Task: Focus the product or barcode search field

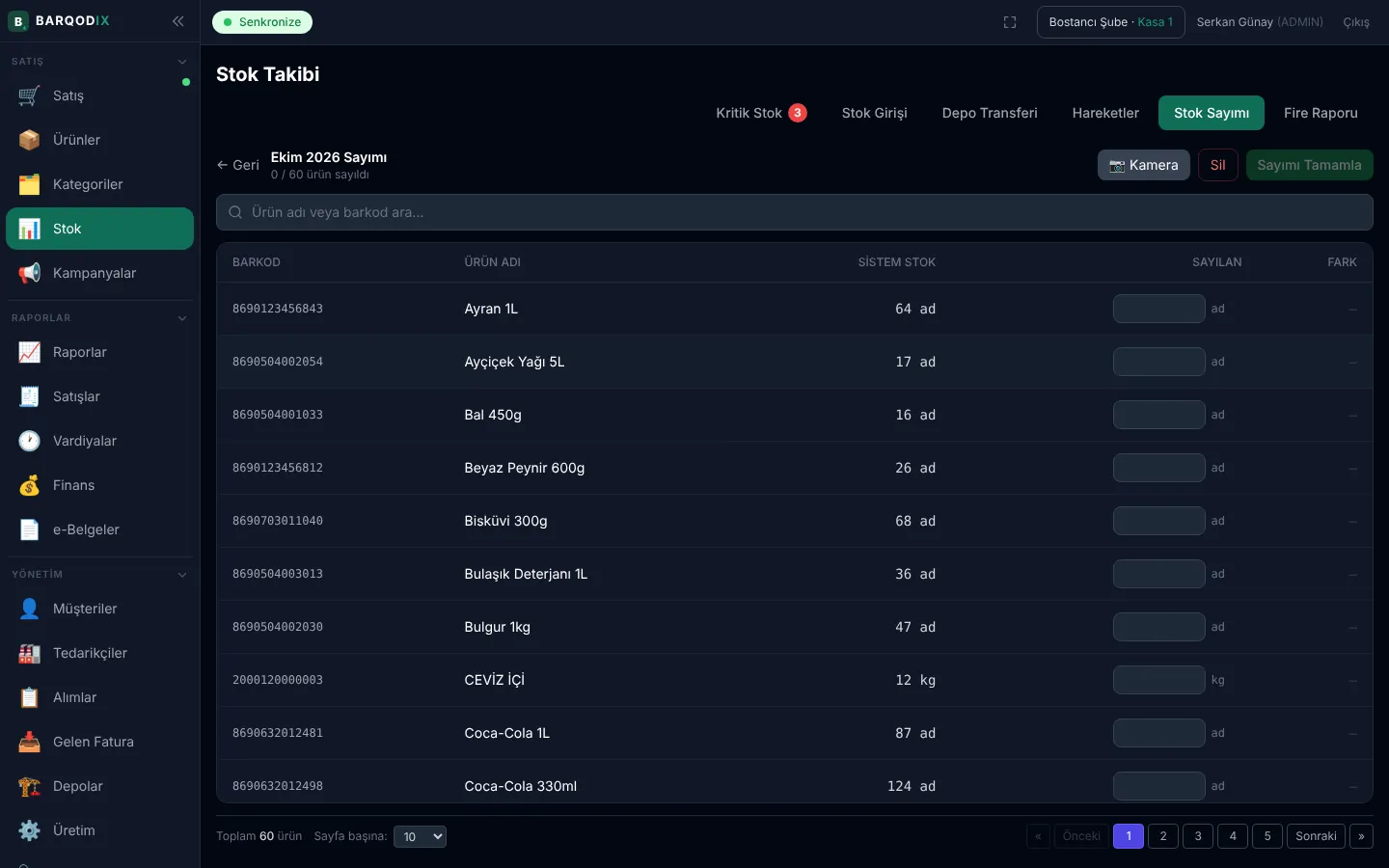Action: [795, 212]
